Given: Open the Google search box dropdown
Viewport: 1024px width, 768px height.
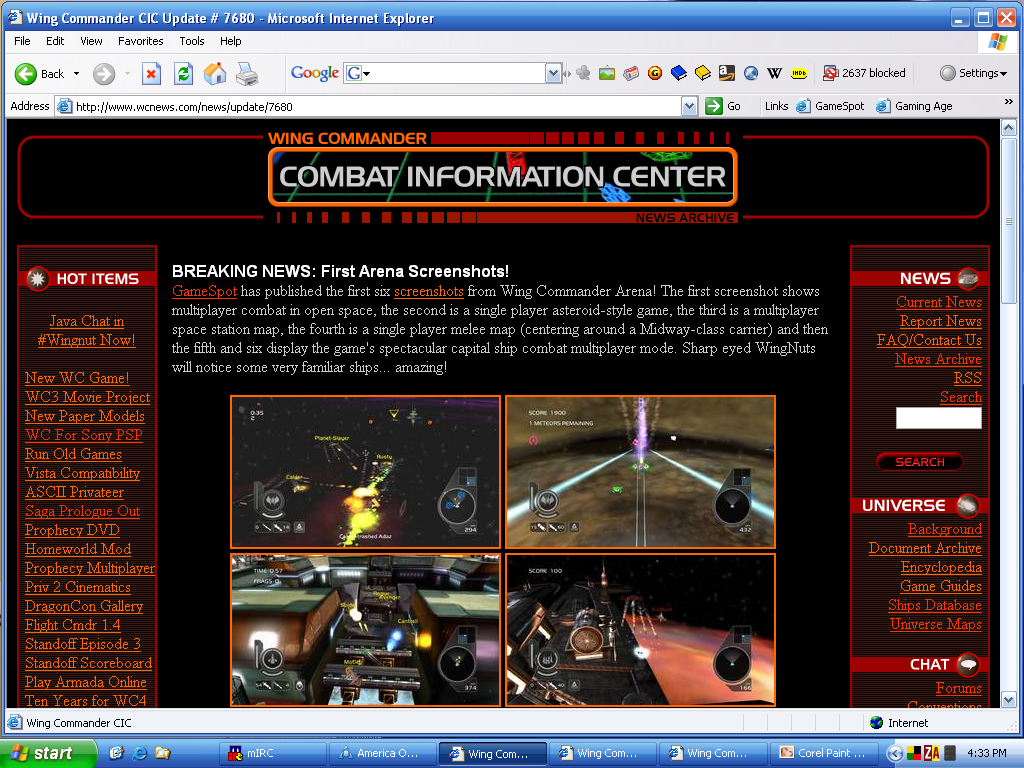Looking at the screenshot, I should (x=553, y=73).
